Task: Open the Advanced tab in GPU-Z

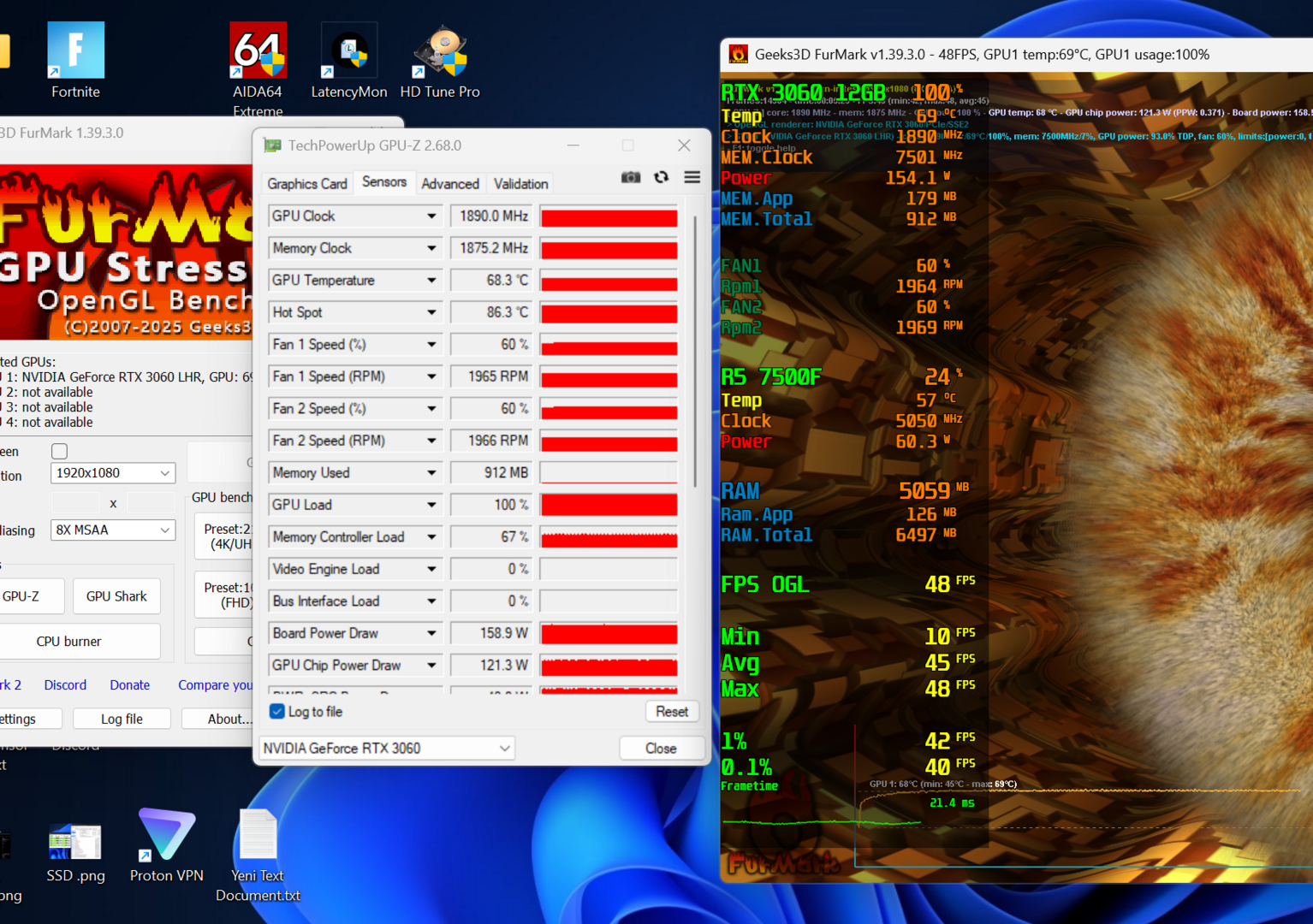Action: click(x=450, y=183)
